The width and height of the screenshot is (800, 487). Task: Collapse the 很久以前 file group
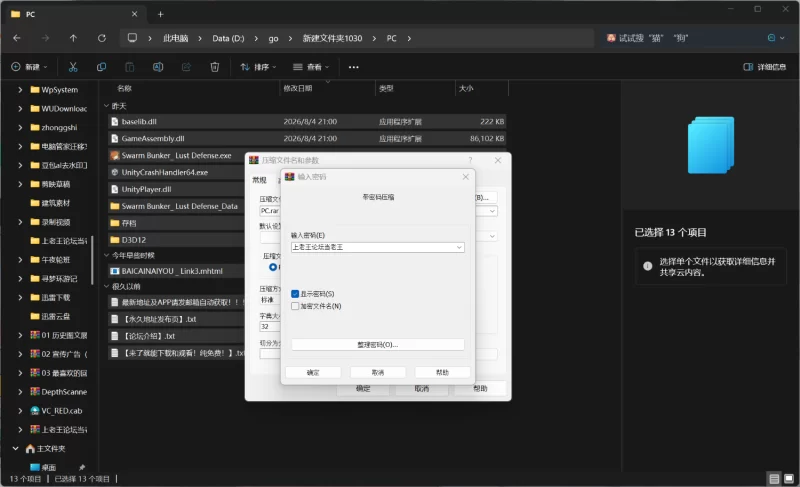point(107,287)
